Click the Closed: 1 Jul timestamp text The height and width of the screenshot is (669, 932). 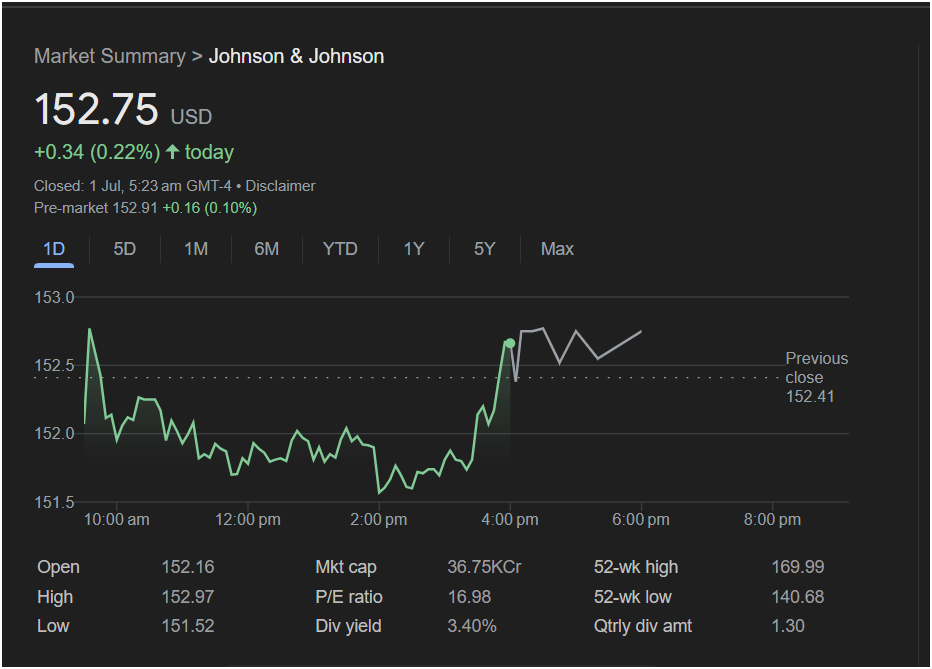click(133, 186)
